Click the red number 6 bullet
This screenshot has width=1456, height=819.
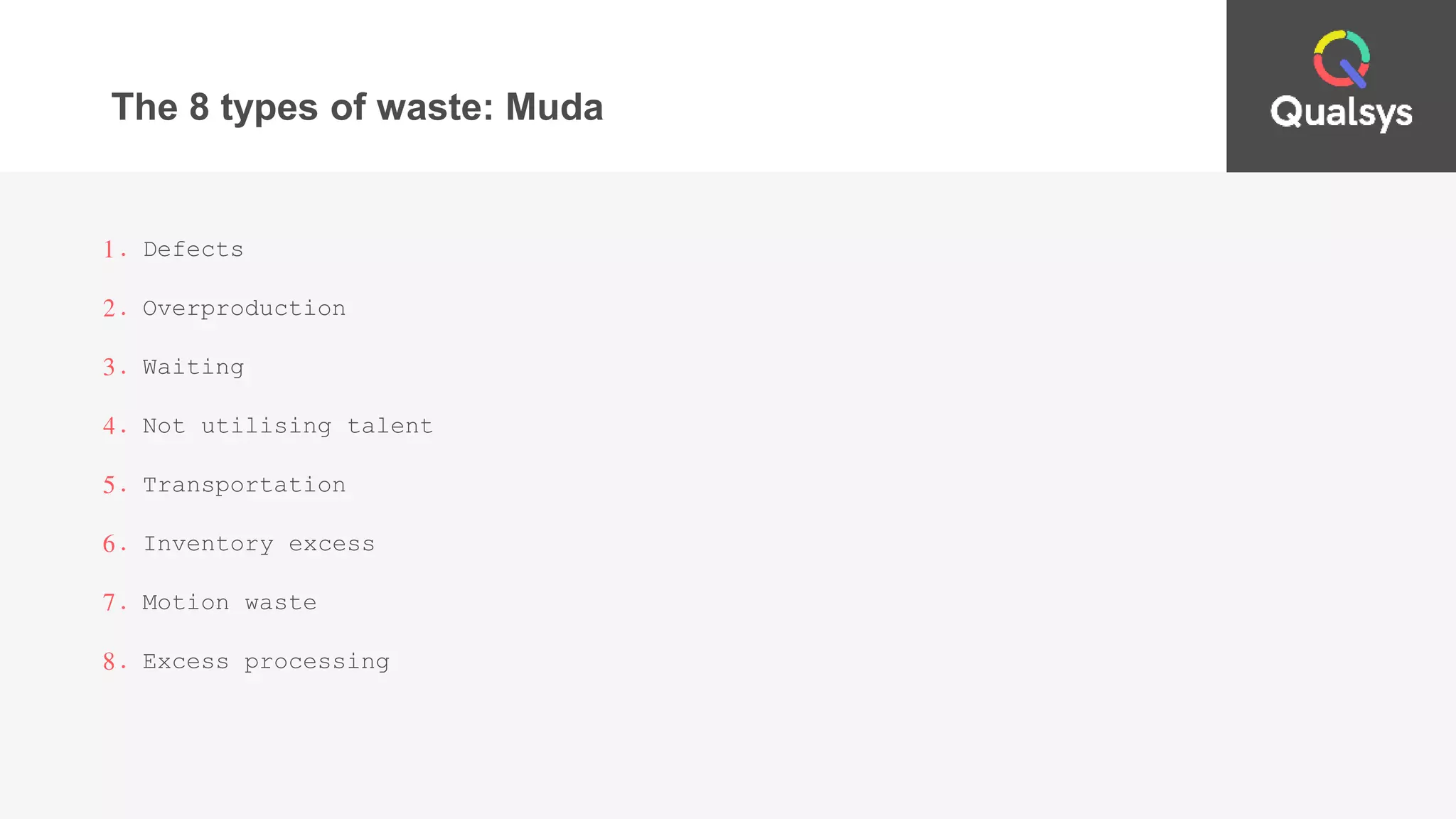coord(109,544)
